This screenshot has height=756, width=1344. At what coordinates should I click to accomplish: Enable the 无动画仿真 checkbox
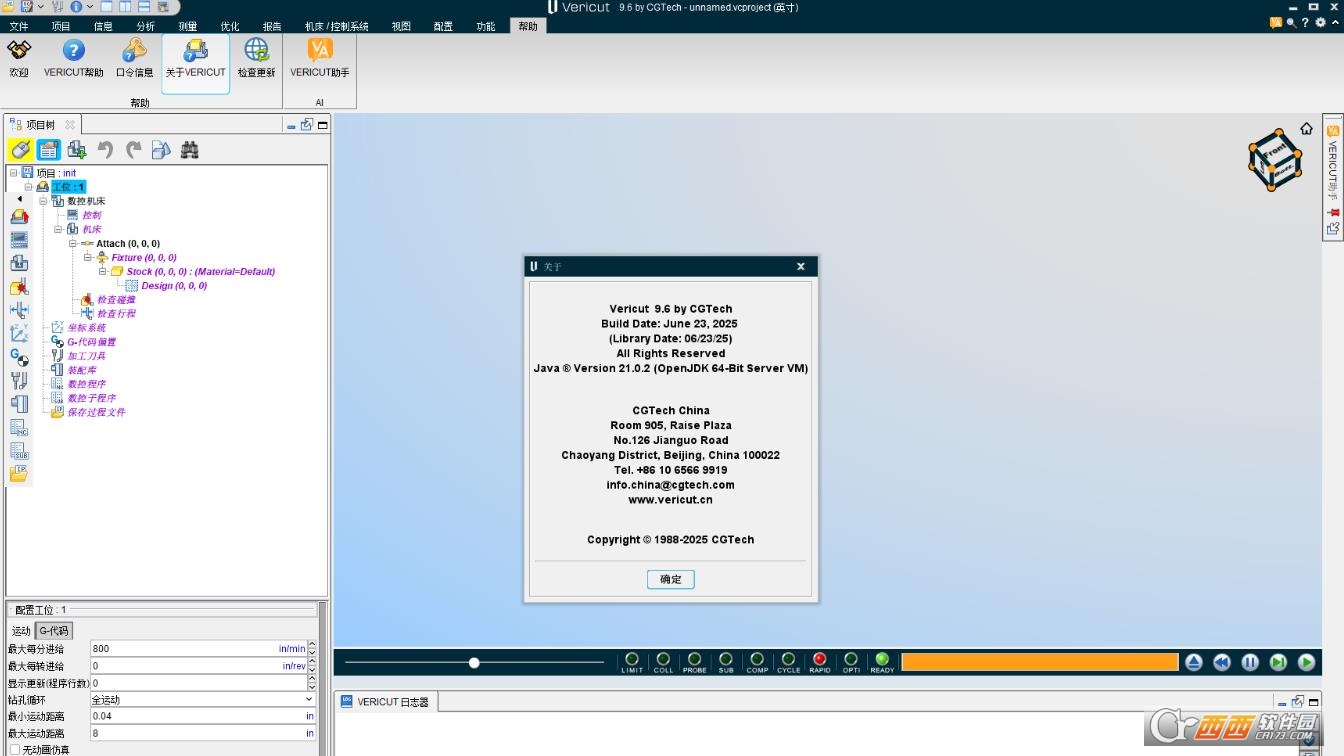click(14, 750)
